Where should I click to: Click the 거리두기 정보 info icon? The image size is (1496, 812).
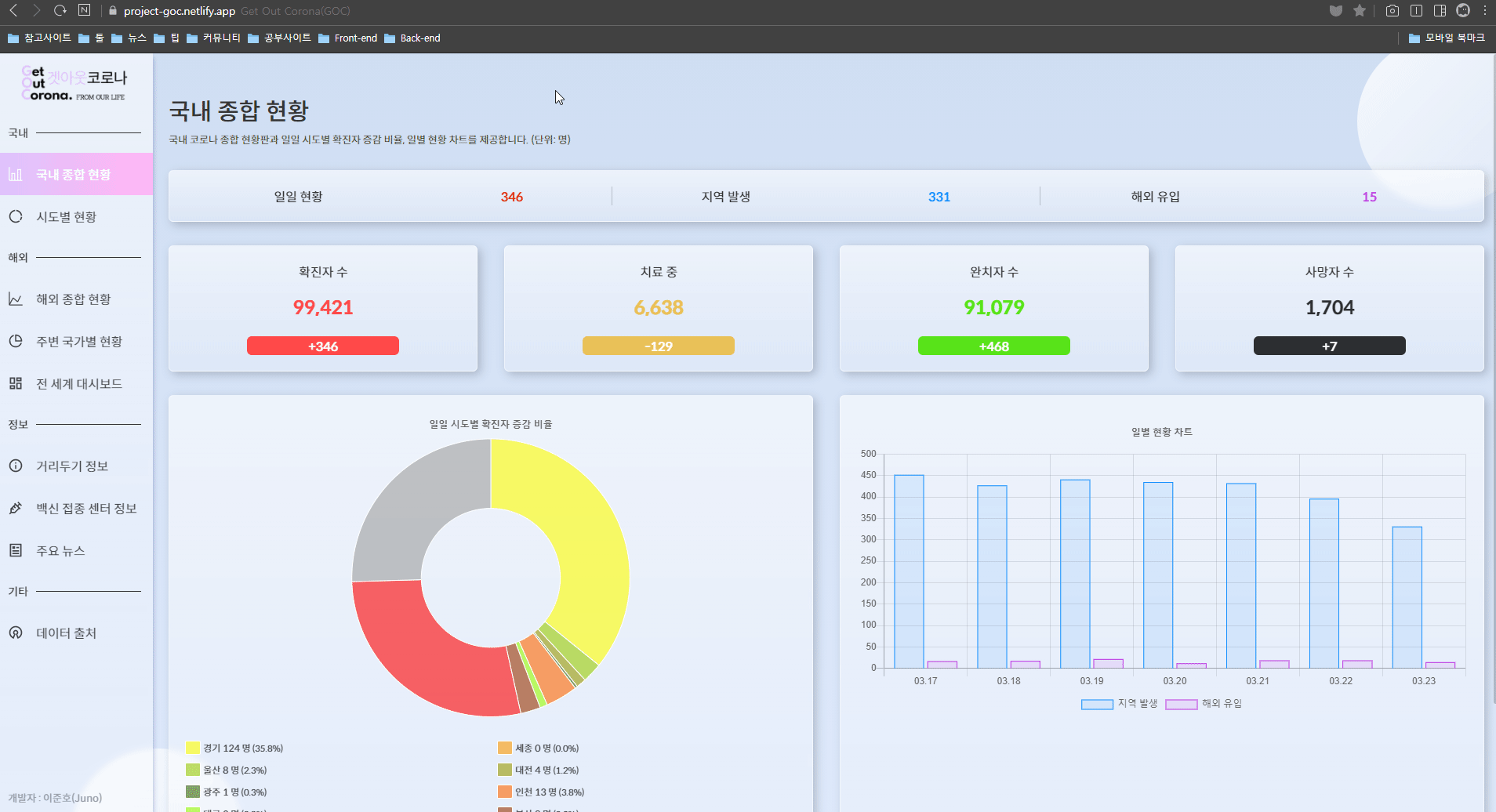pyautogui.click(x=16, y=466)
